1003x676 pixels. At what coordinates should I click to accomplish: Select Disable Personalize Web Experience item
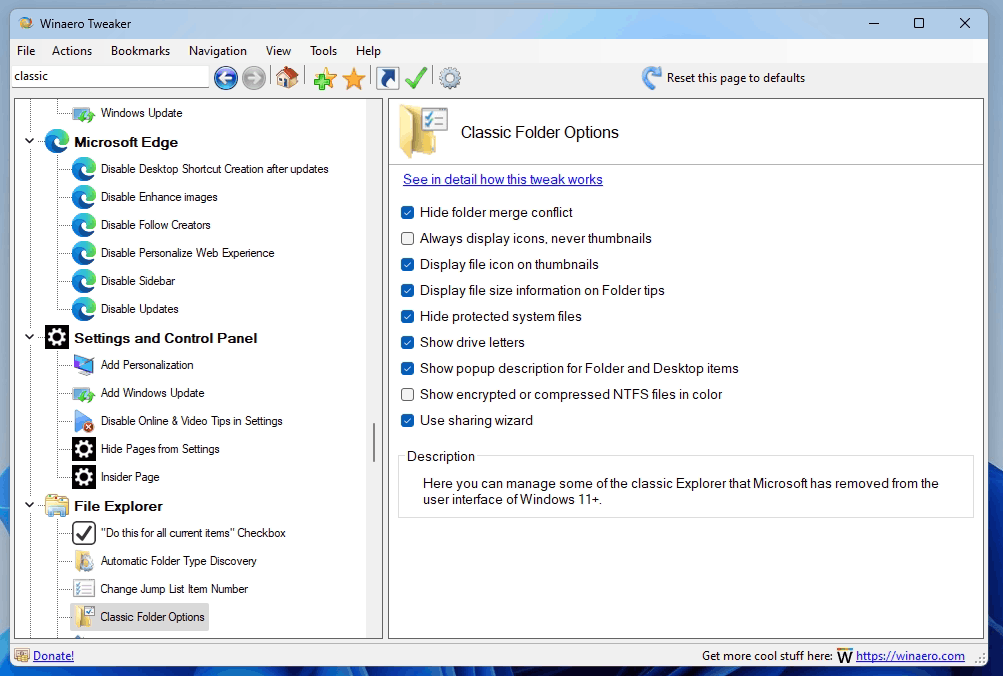click(187, 253)
